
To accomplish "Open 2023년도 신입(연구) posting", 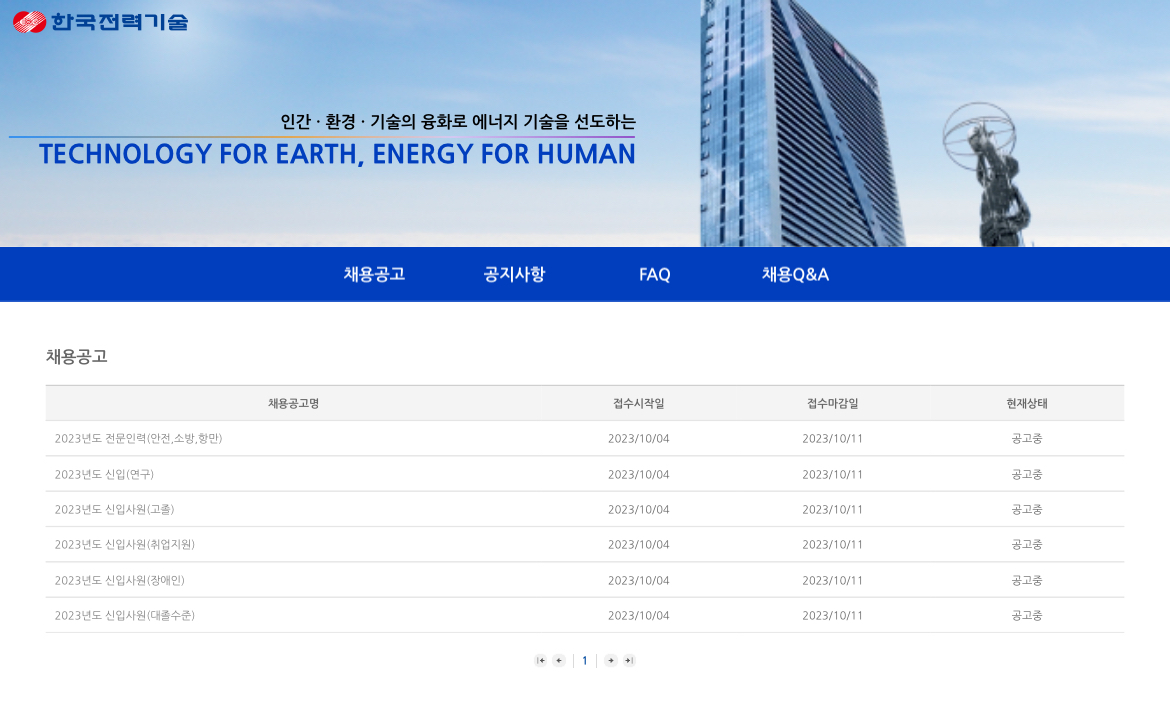I will [x=104, y=474].
